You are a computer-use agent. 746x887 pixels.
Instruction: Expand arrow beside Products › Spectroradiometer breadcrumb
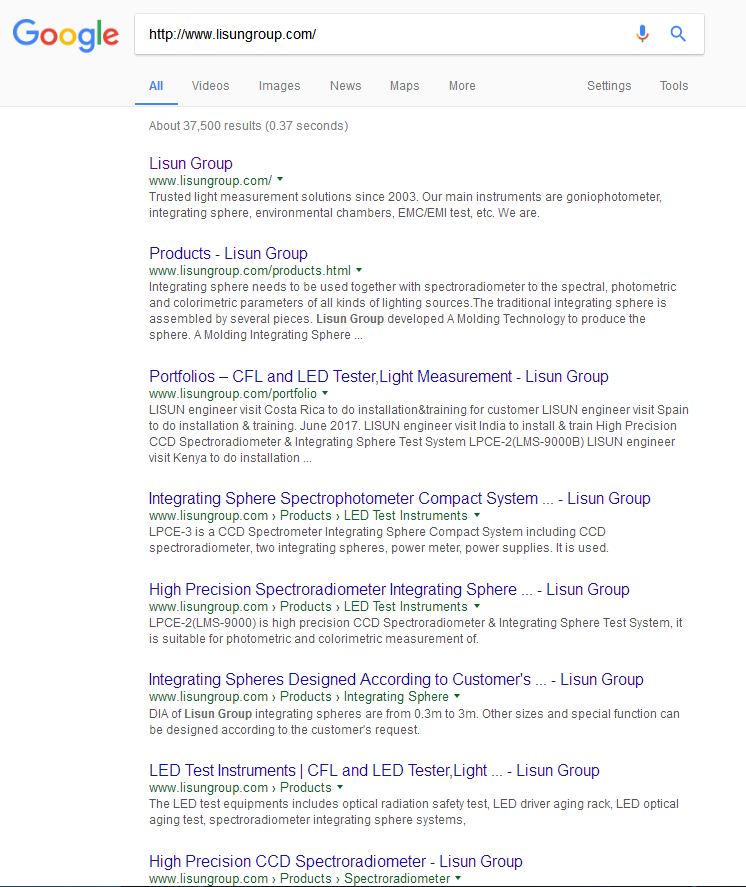click(x=458, y=878)
